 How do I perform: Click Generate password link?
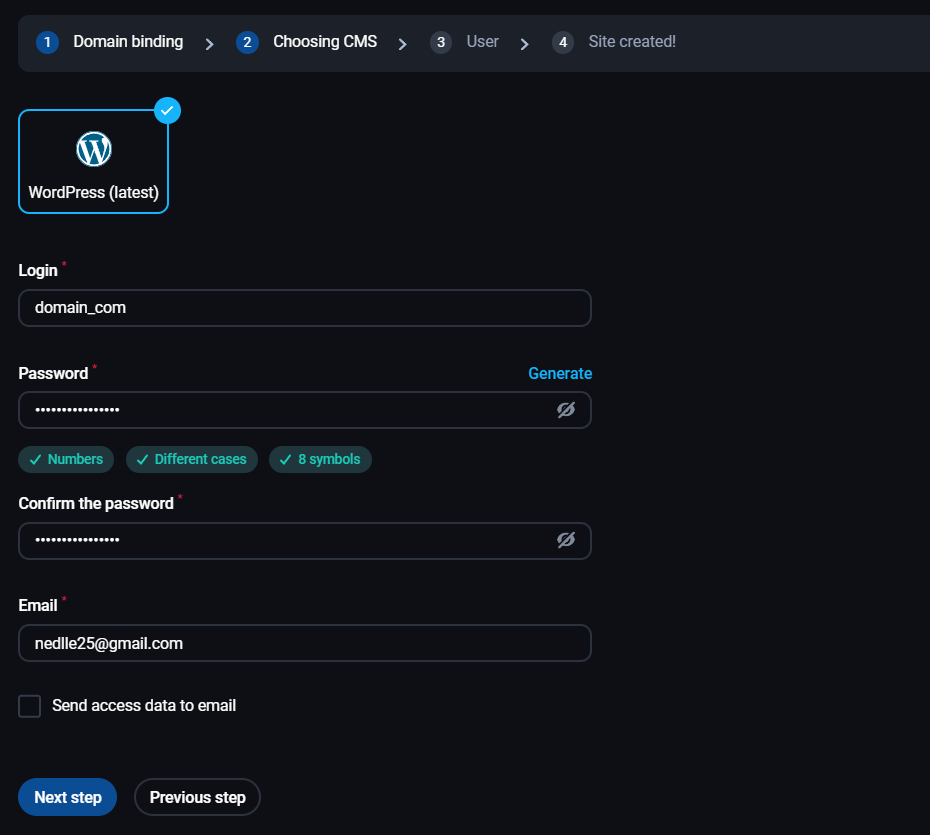[x=560, y=373]
